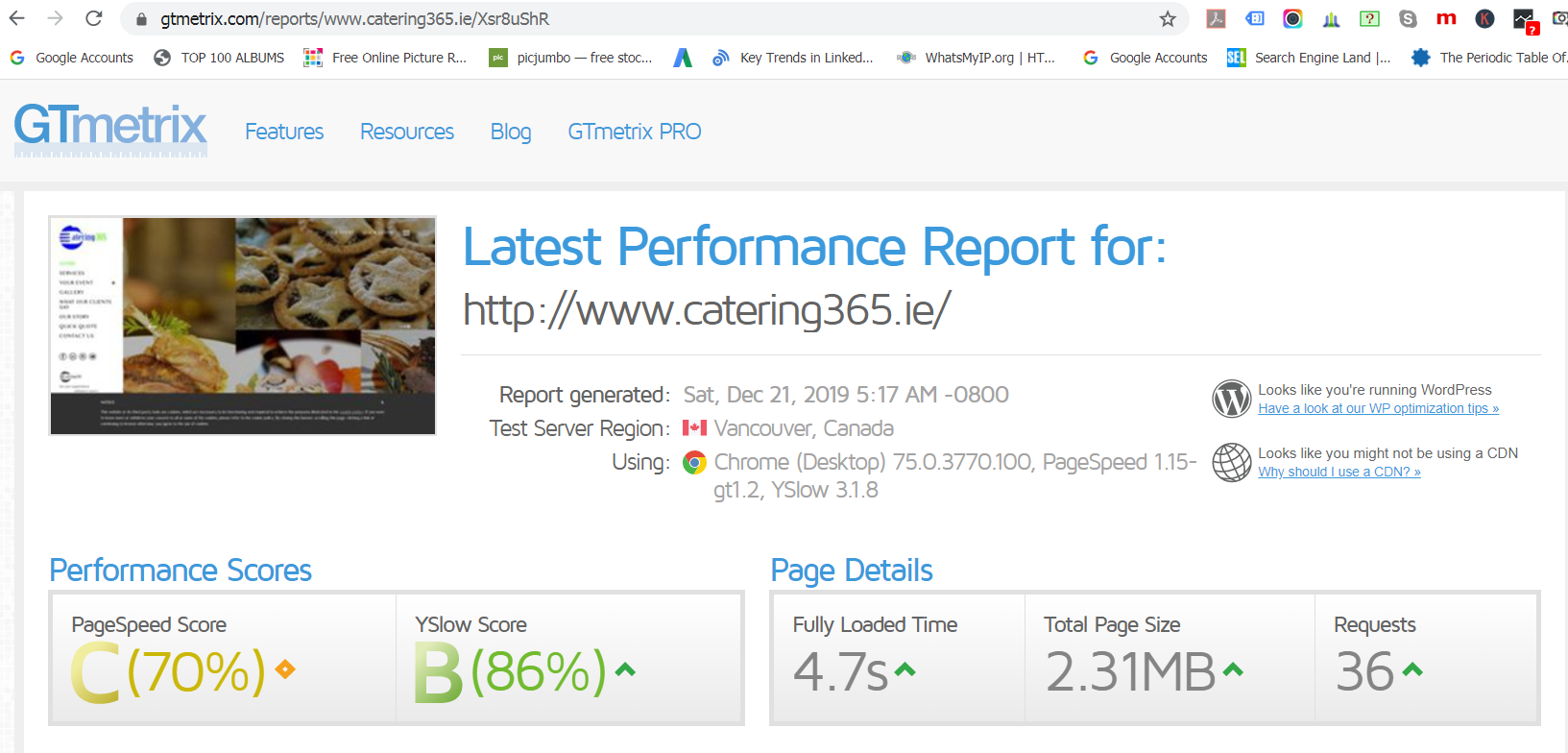The height and width of the screenshot is (753, 1568).
Task: Click the globe CDN icon
Action: [1231, 462]
